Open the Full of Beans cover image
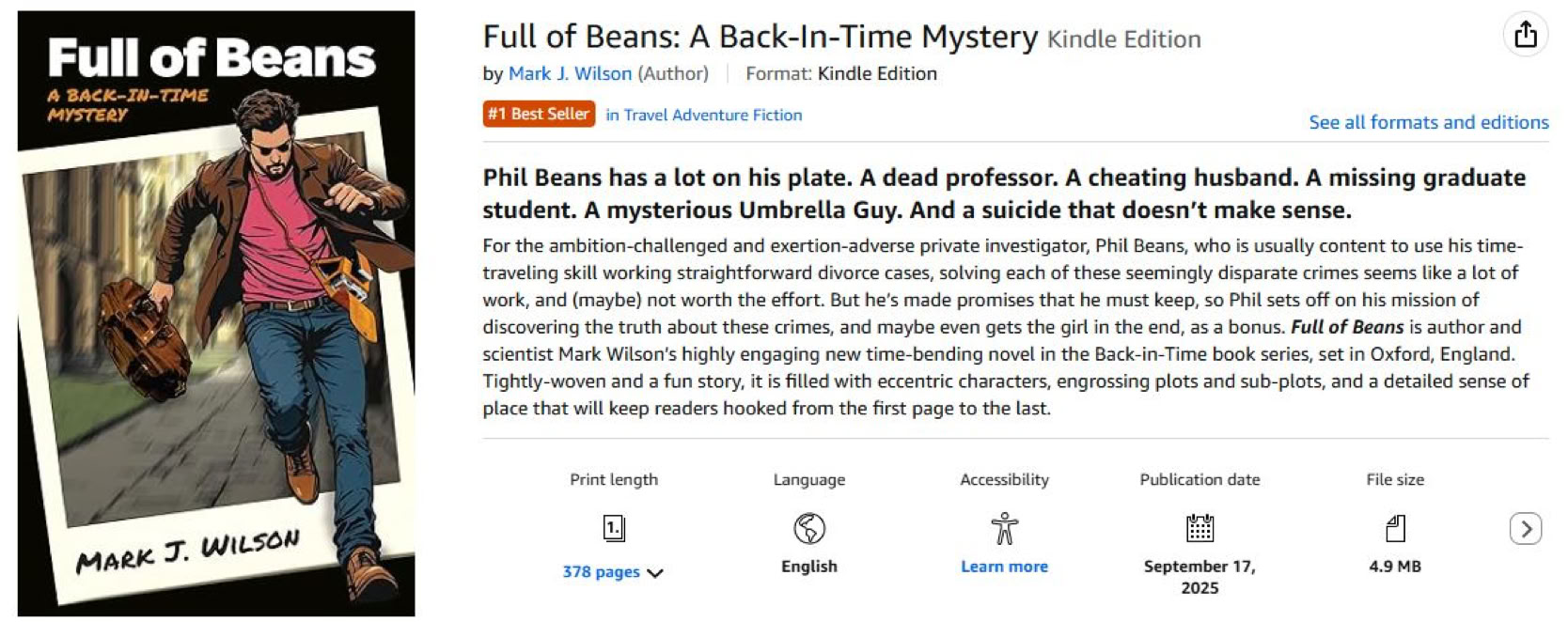 click(216, 314)
